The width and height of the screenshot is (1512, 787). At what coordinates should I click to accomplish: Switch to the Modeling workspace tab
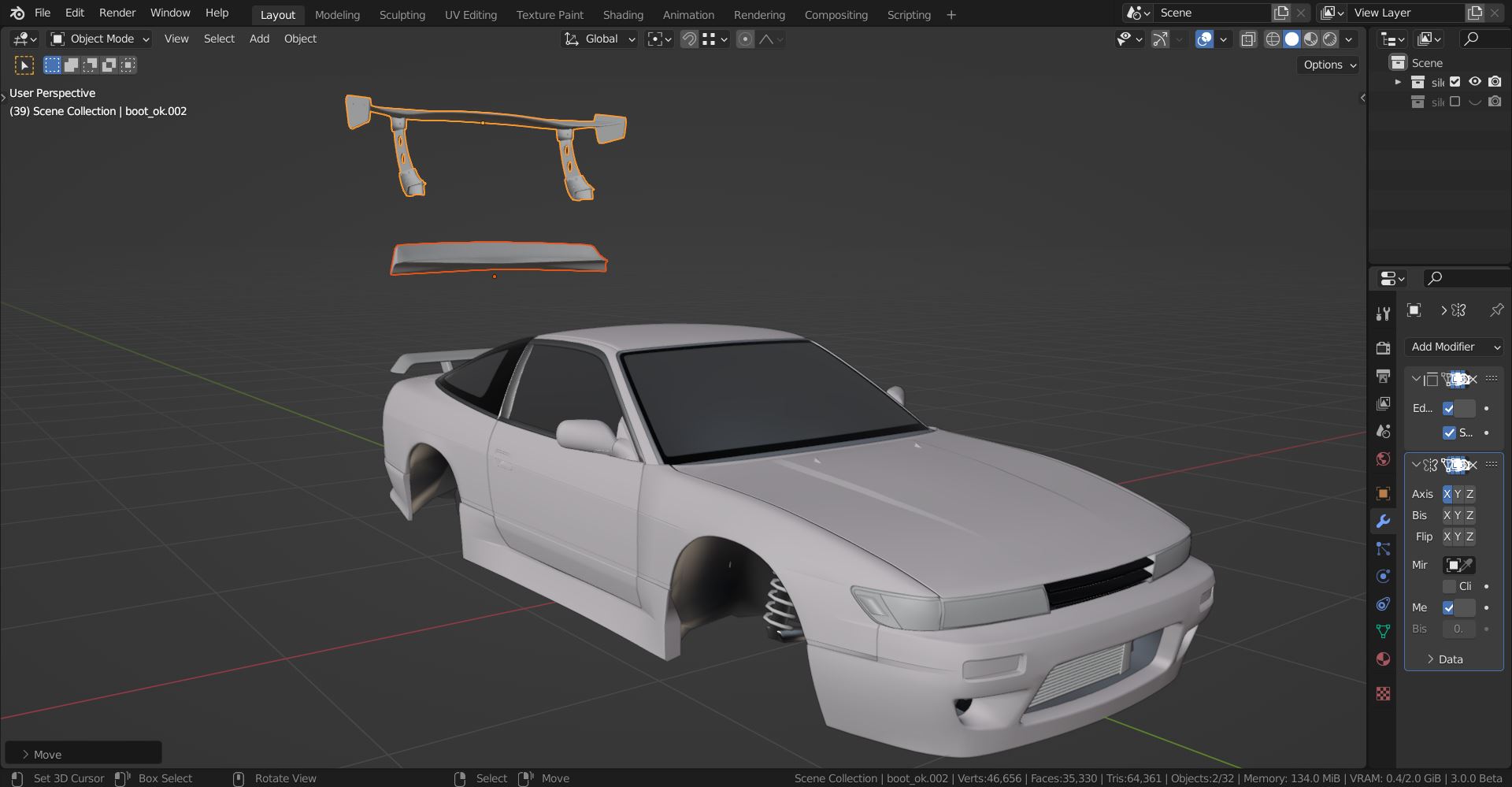click(x=337, y=15)
